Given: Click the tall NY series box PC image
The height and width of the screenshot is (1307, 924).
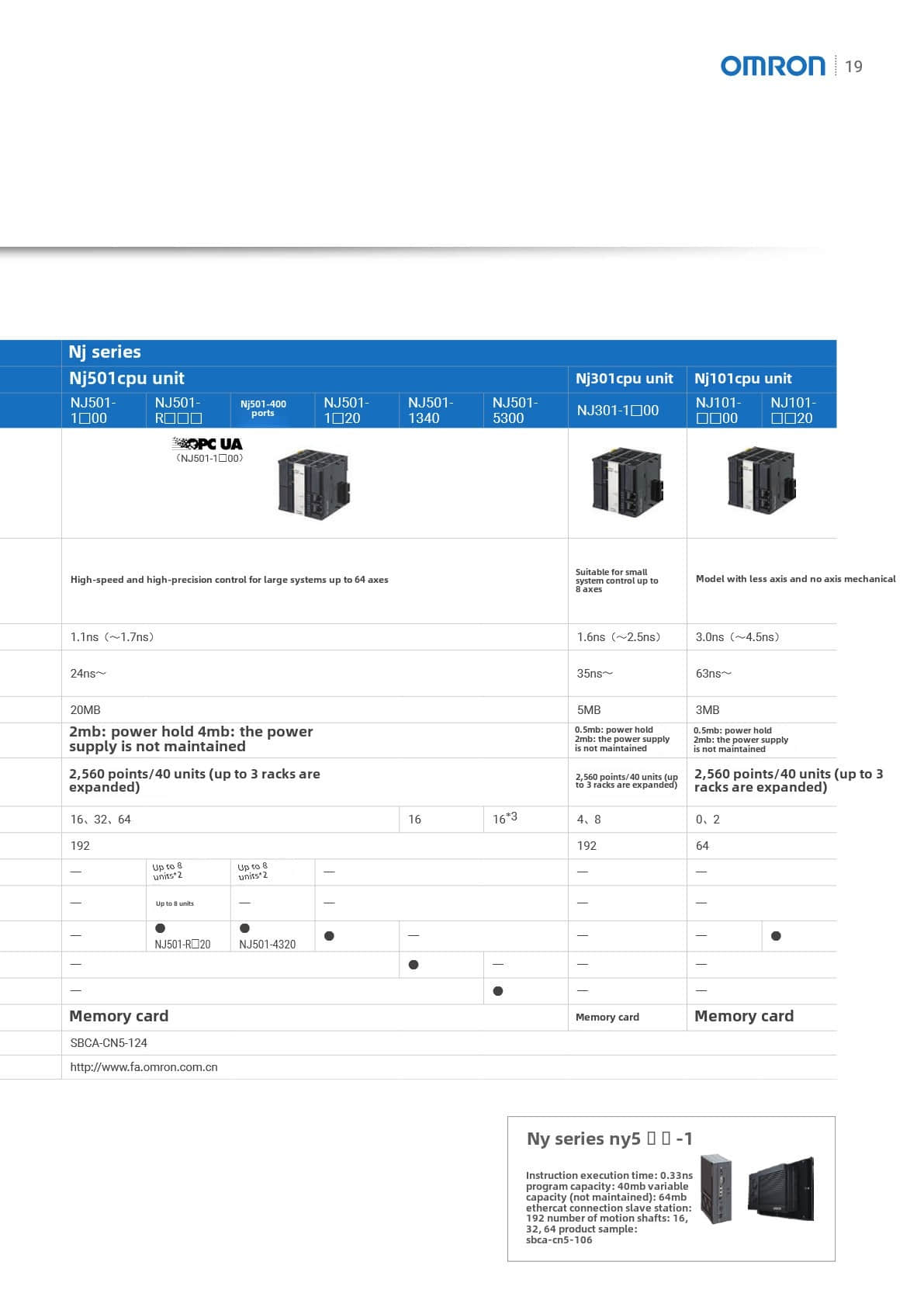Looking at the screenshot, I should point(715,1189).
